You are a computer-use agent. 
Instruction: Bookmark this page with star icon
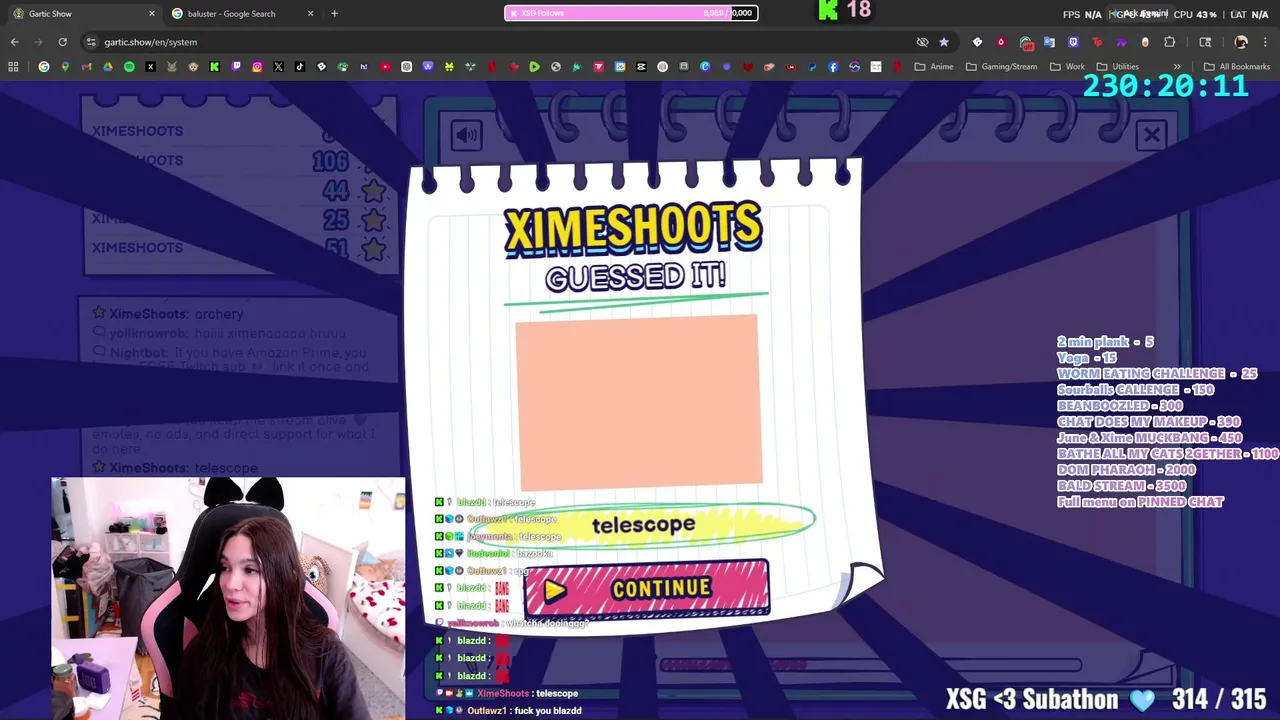(x=943, y=42)
